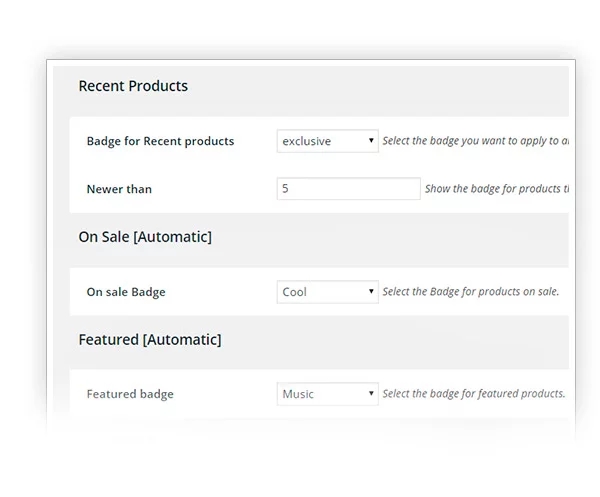This screenshot has height=497, width=600.
Task: Click the Recent Products section heading
Action: [133, 86]
